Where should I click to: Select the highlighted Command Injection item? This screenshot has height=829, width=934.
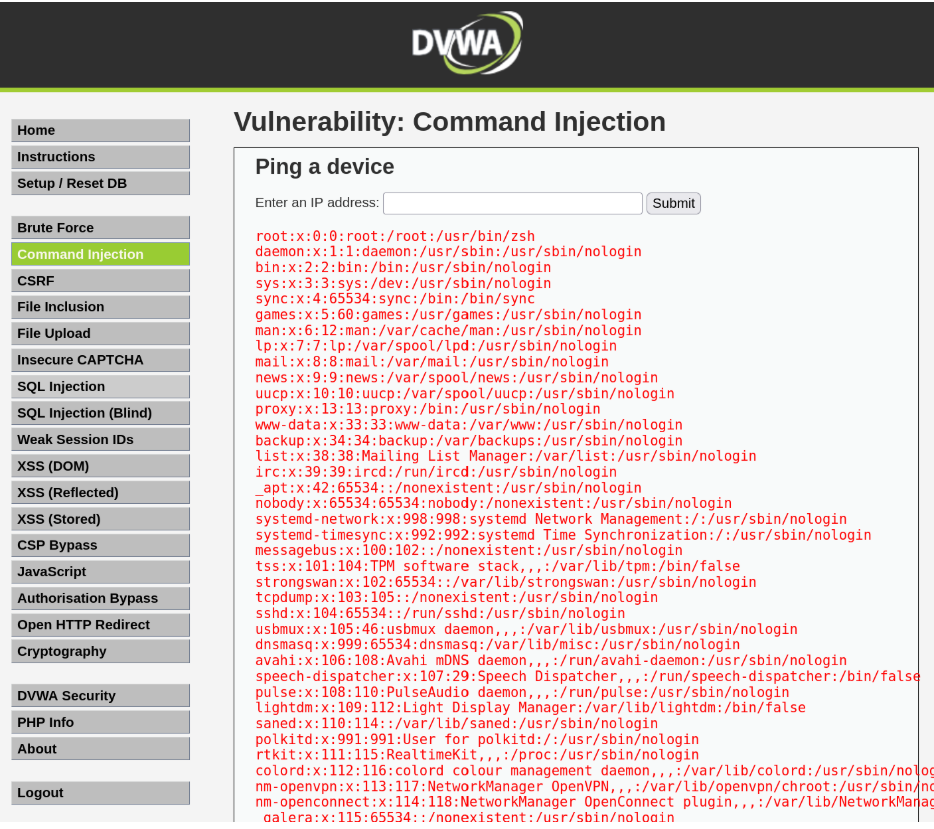(x=100, y=254)
